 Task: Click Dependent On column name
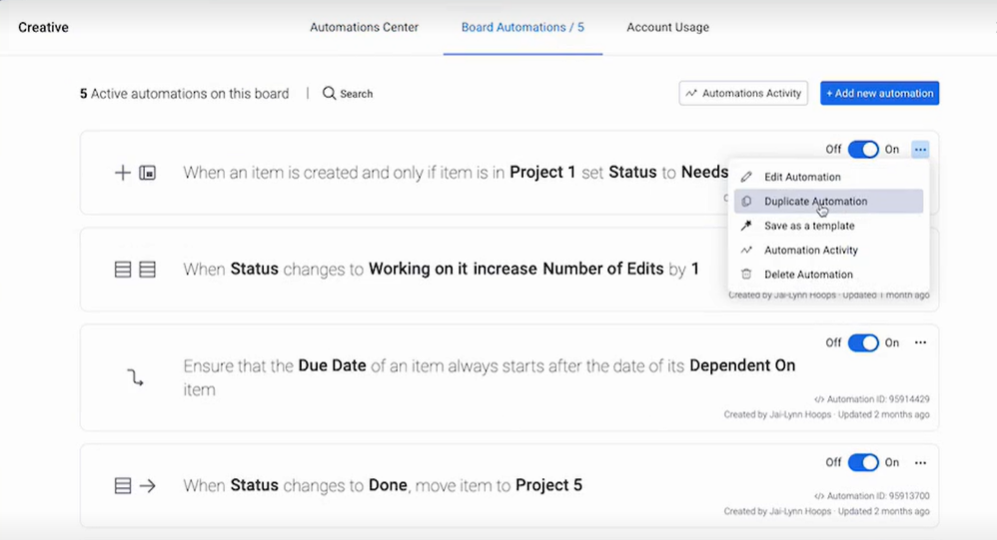tap(742, 366)
